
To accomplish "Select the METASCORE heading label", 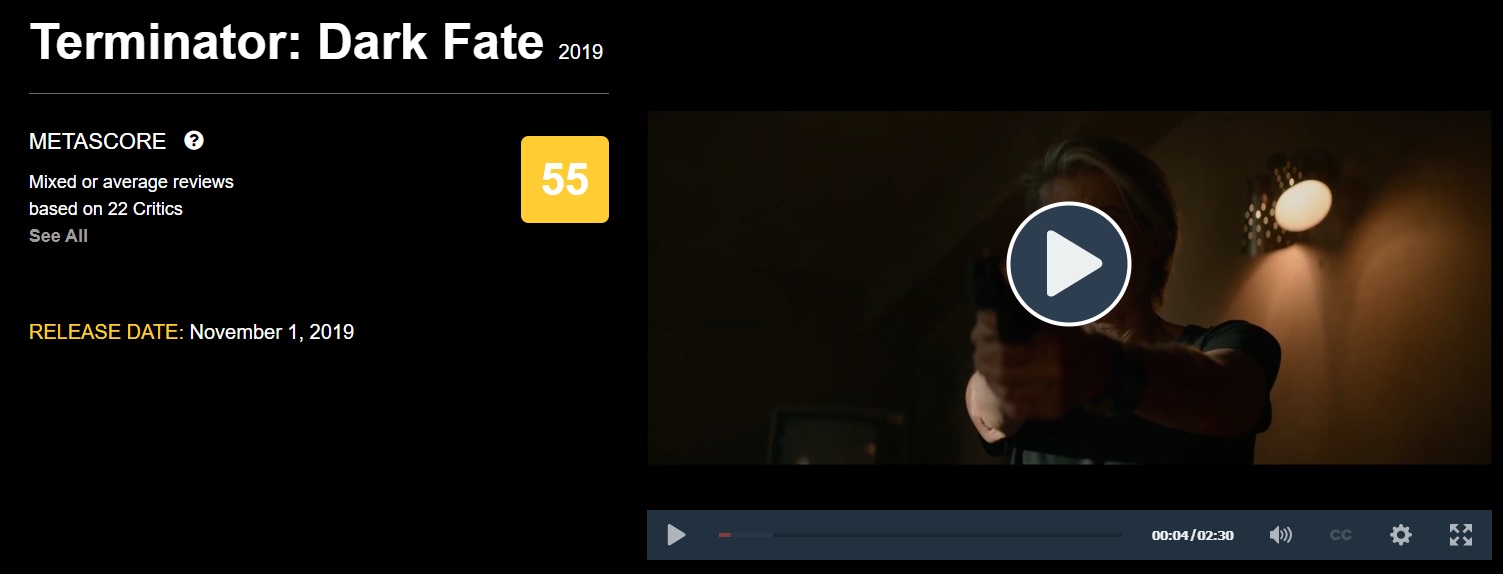I will point(98,141).
